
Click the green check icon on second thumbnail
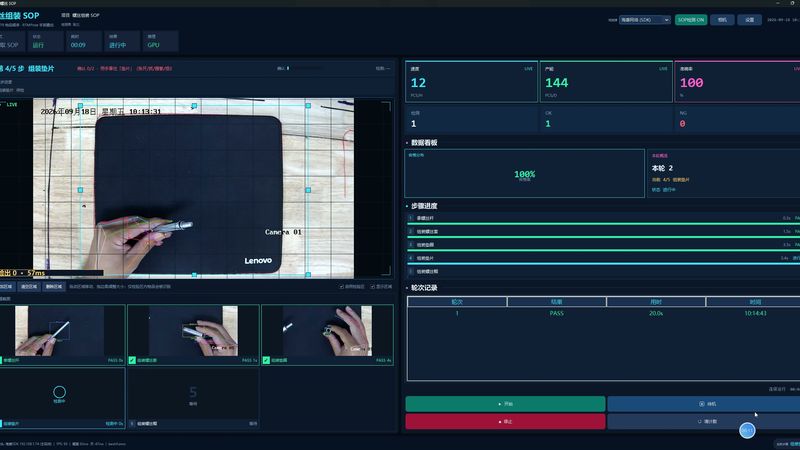132,360
